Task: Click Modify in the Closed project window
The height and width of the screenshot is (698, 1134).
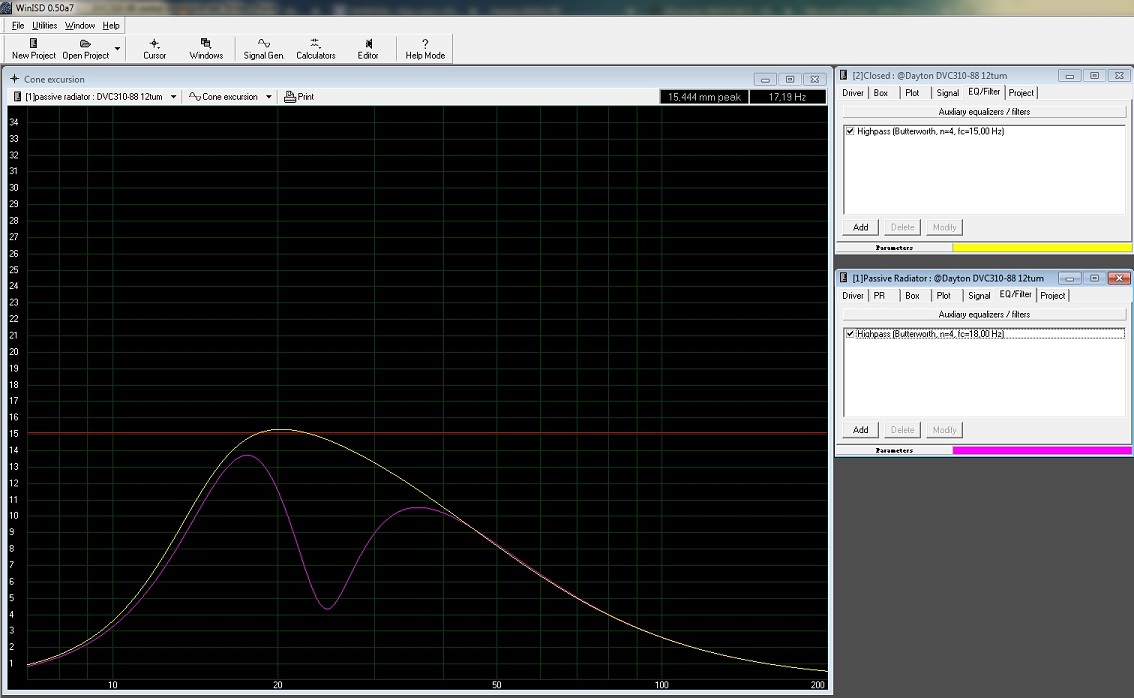Action: [945, 227]
